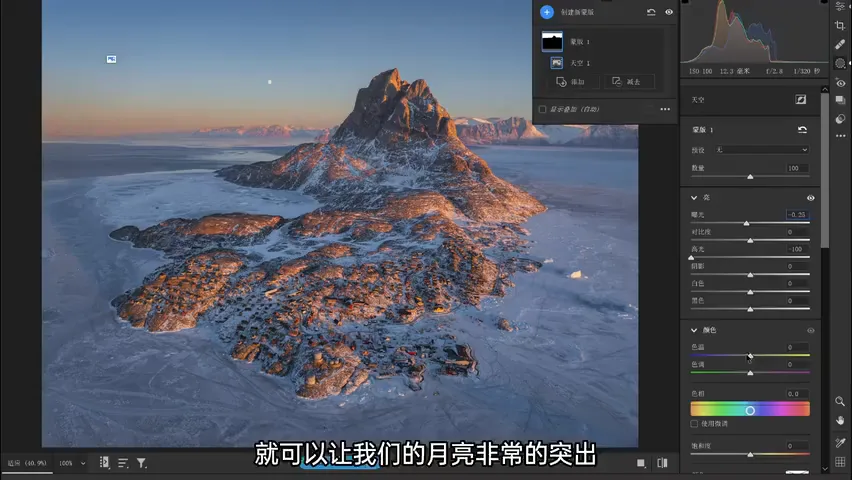852x480 pixels.
Task: Click the invert mask icon beside 天空
Action: (x=800, y=99)
